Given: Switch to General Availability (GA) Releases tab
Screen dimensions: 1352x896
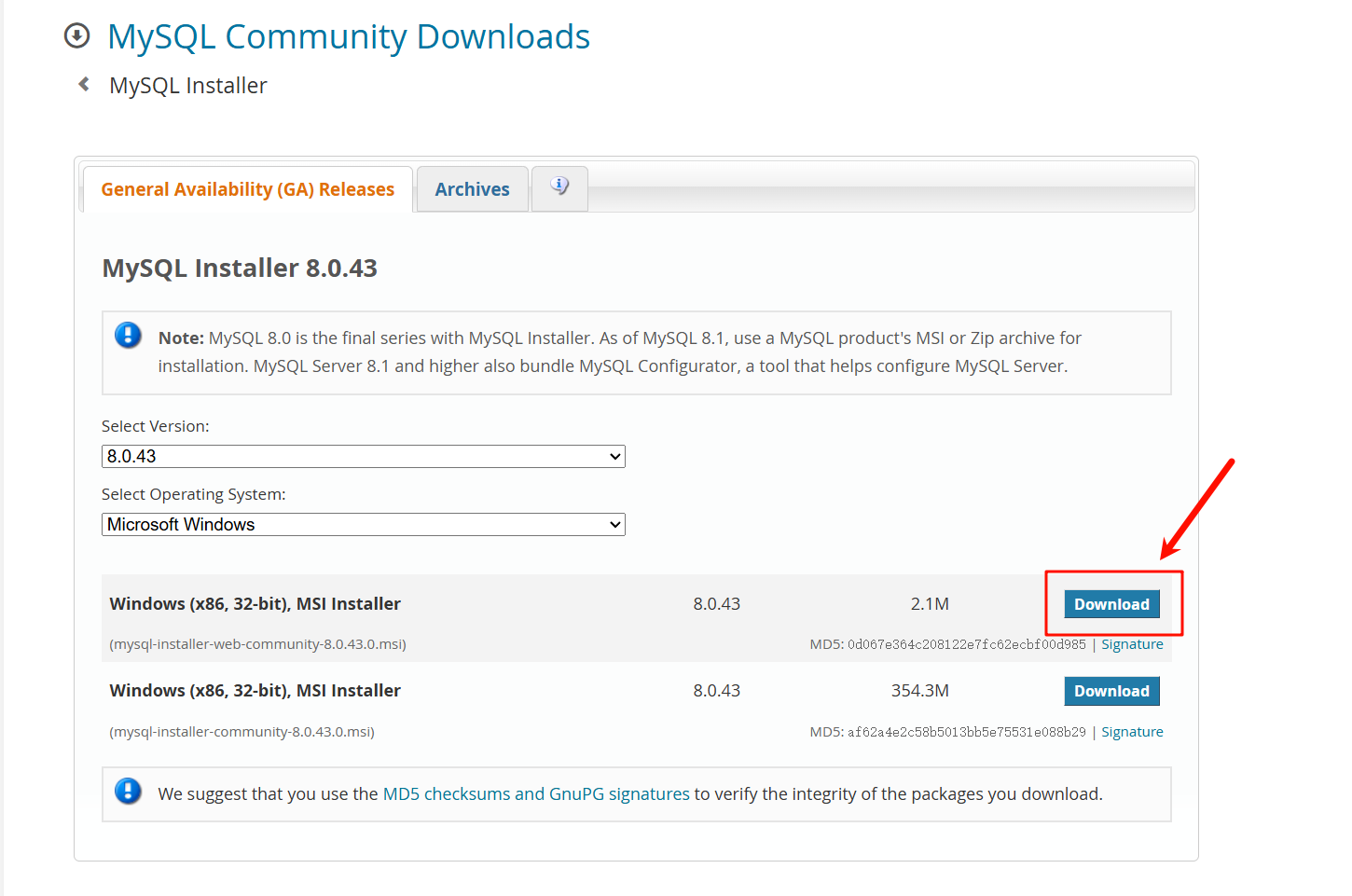Looking at the screenshot, I should pos(247,189).
